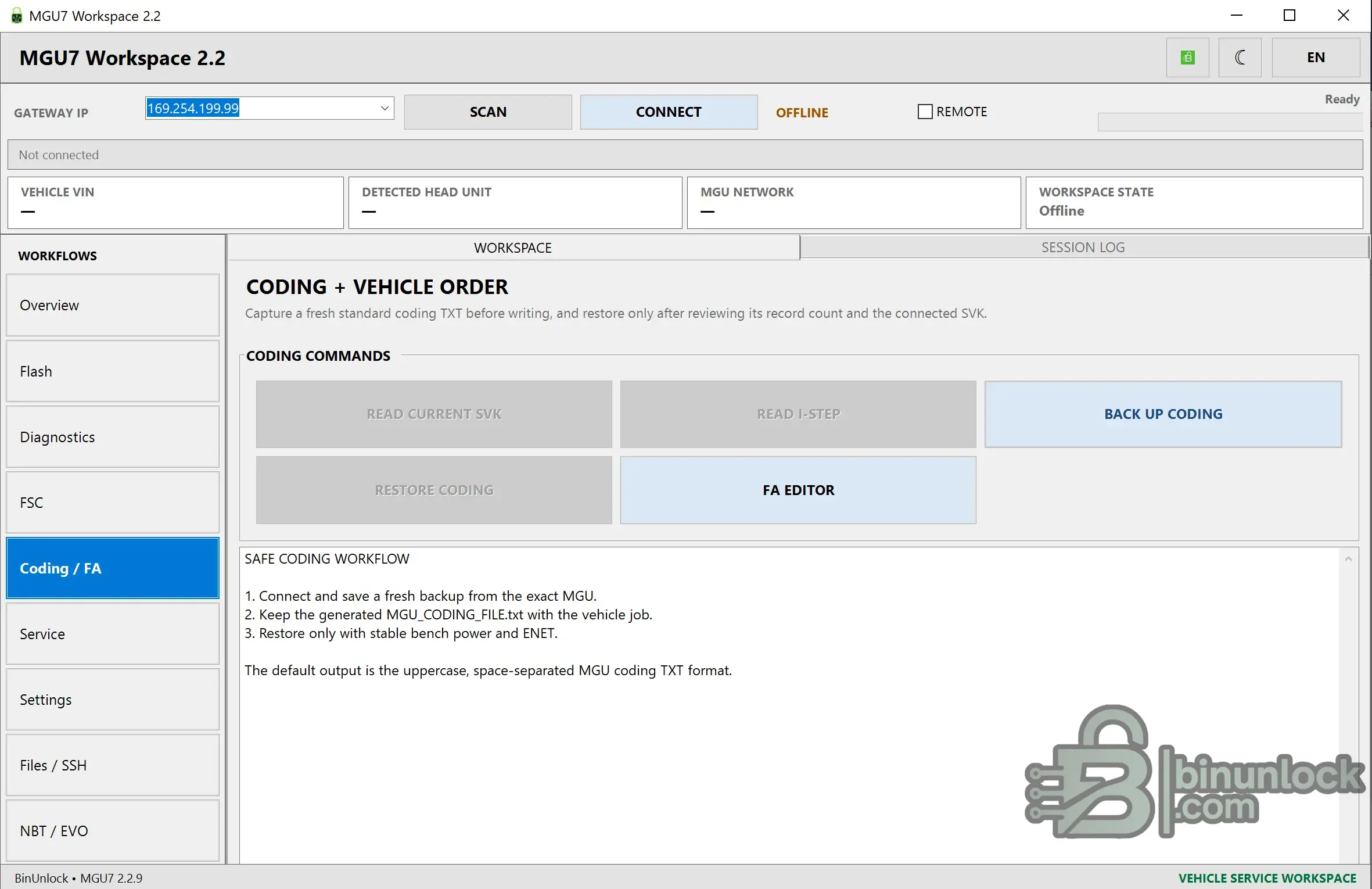Click the CONNECT button
The width and height of the screenshot is (1372, 889).
669,112
